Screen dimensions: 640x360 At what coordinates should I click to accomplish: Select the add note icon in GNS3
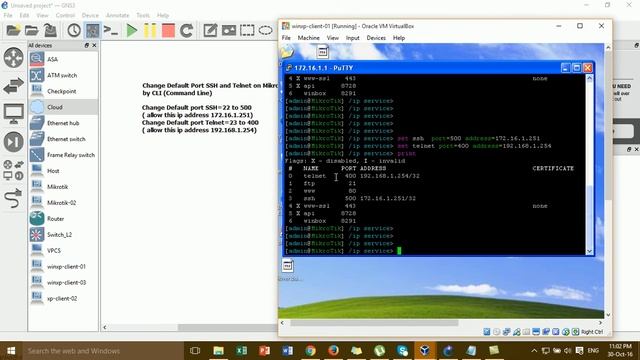tap(210, 30)
